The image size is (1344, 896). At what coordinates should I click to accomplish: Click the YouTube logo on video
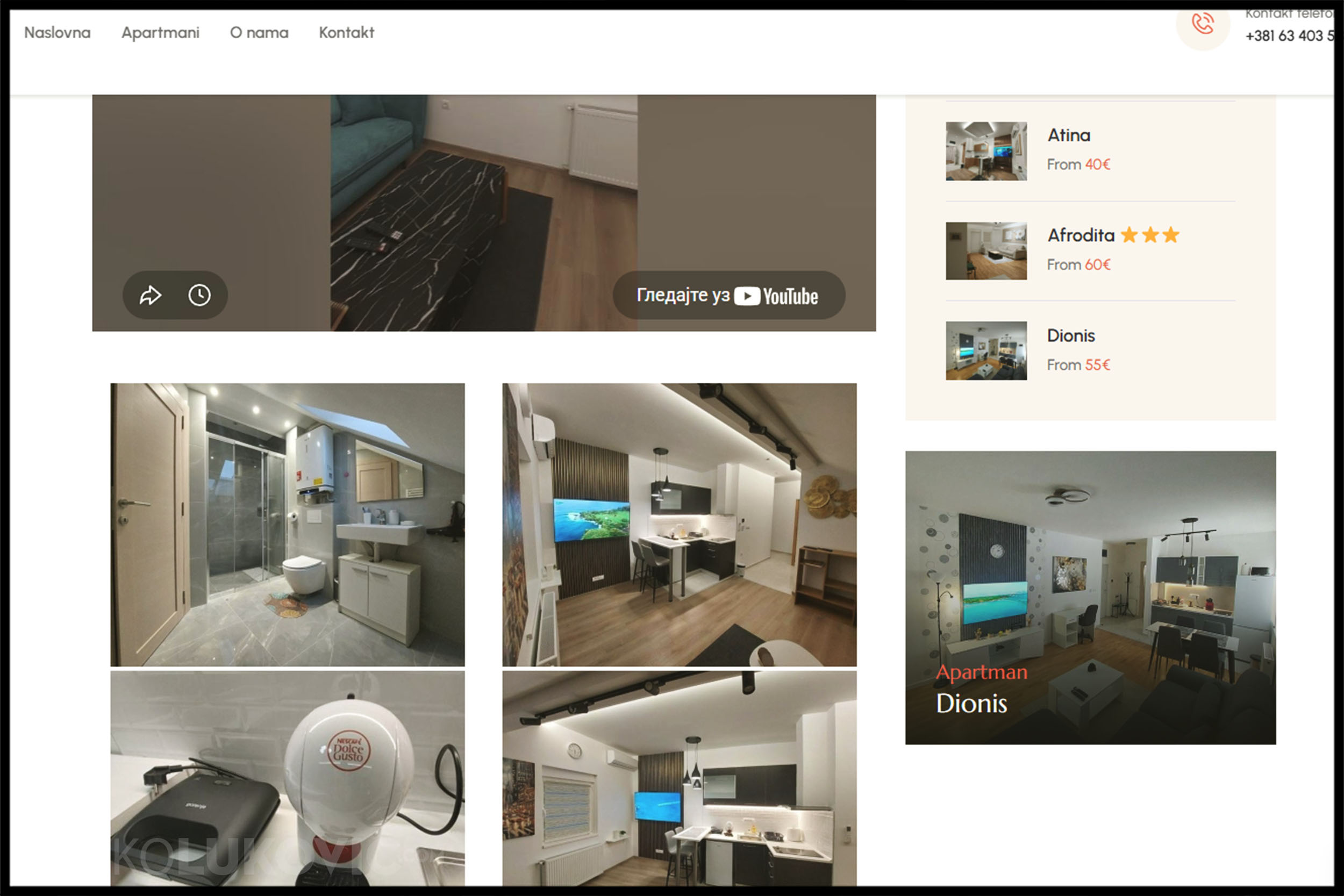(x=776, y=296)
